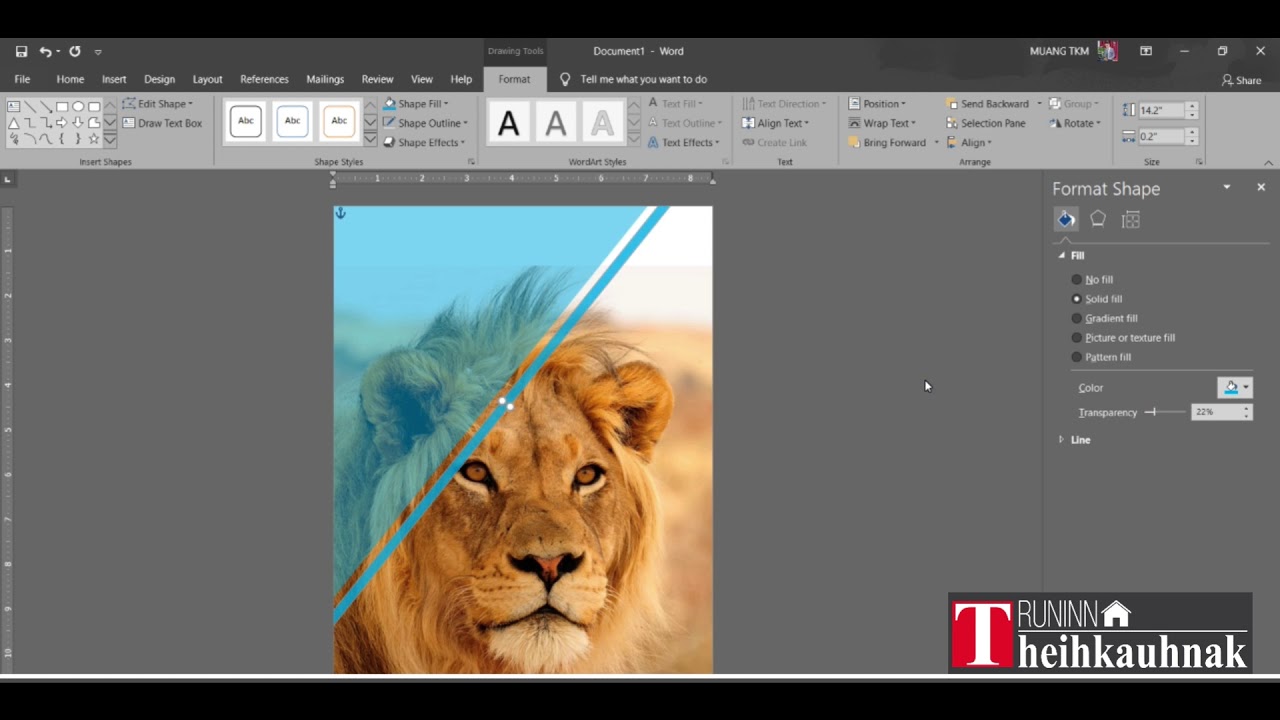Image resolution: width=1280 pixels, height=720 pixels.
Task: Choose the orange outlined Abc shape style
Action: coord(339,121)
